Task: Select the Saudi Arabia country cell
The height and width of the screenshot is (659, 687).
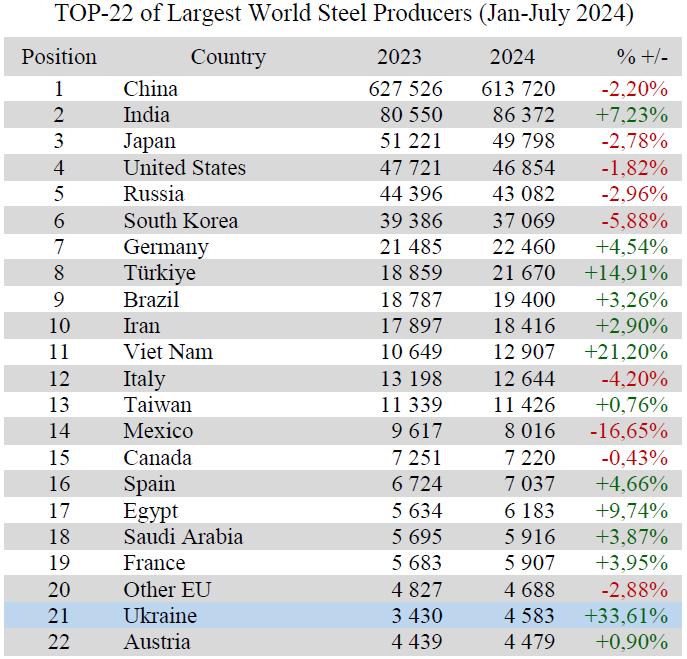Action: [x=183, y=537]
